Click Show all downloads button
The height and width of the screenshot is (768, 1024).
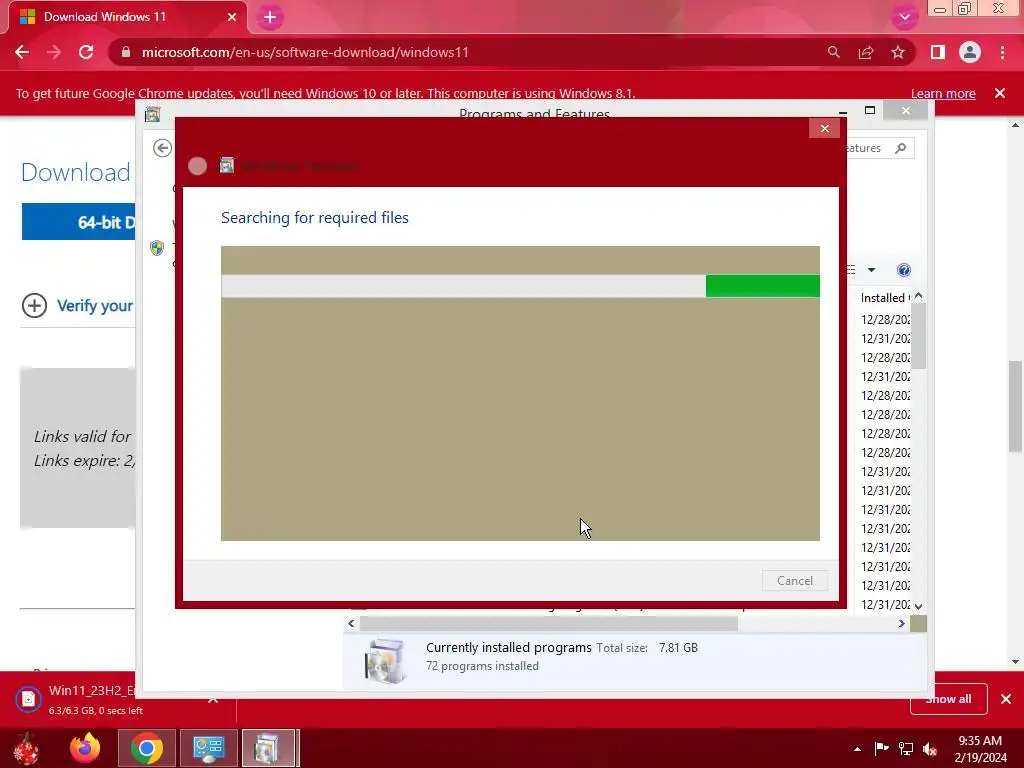tap(948, 699)
